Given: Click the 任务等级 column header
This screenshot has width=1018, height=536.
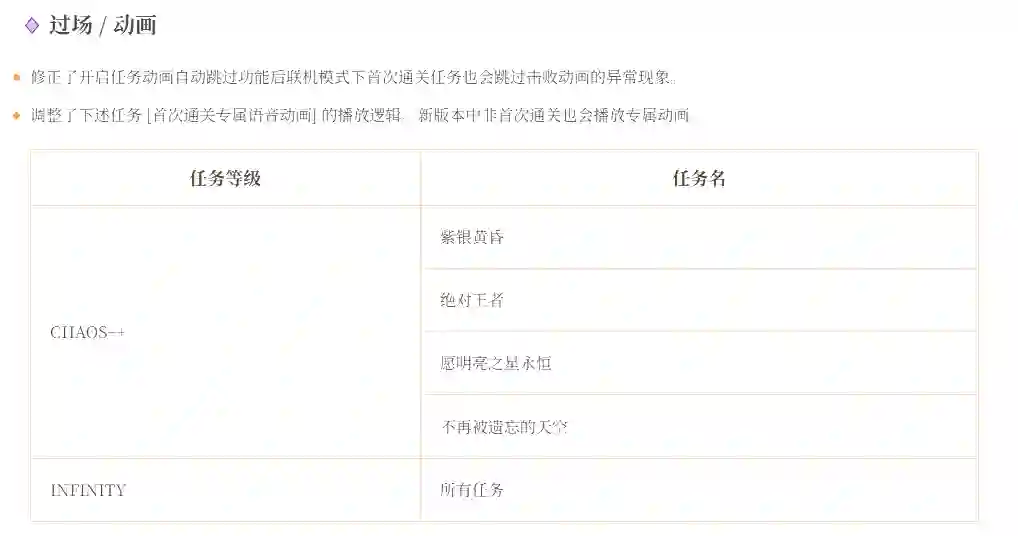Looking at the screenshot, I should click(x=225, y=178).
